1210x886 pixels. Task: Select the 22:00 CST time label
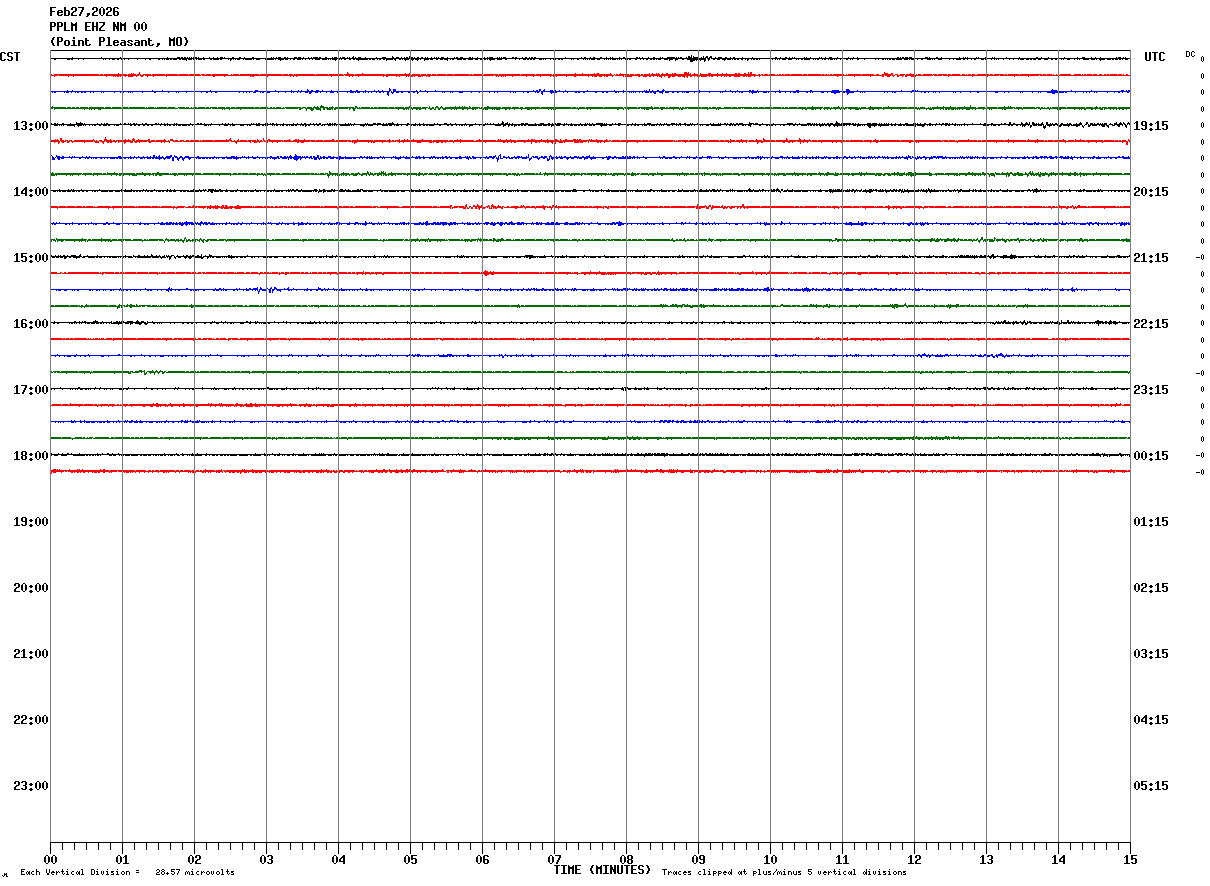pos(31,720)
